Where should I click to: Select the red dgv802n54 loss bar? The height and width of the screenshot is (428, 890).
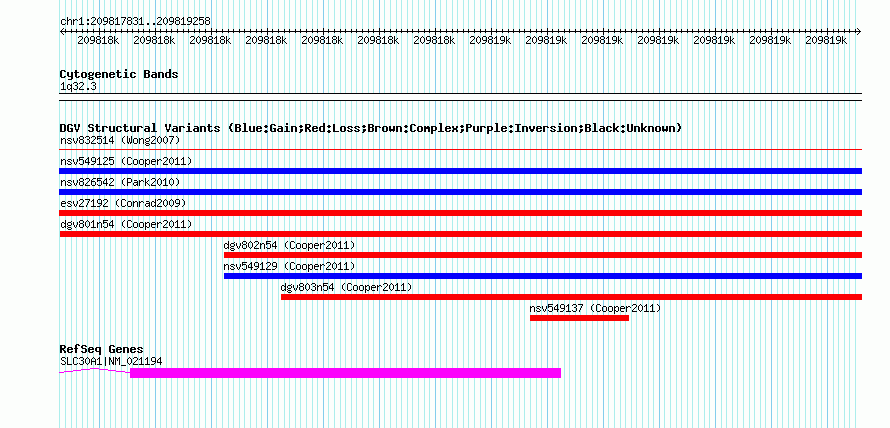[x=543, y=255]
